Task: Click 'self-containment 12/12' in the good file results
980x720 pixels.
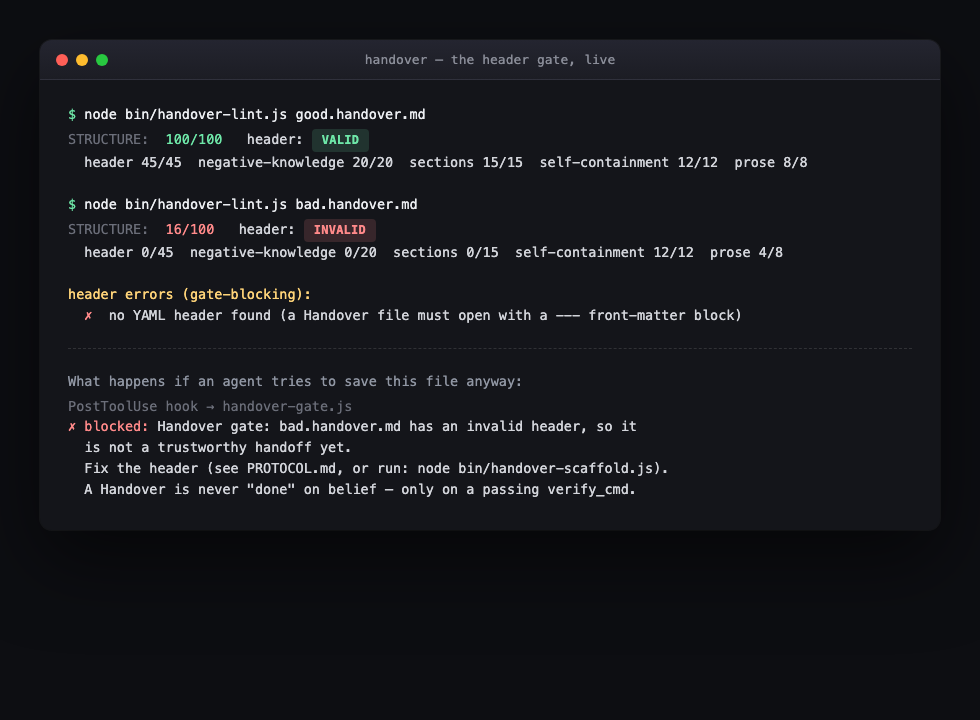Action: tap(628, 162)
